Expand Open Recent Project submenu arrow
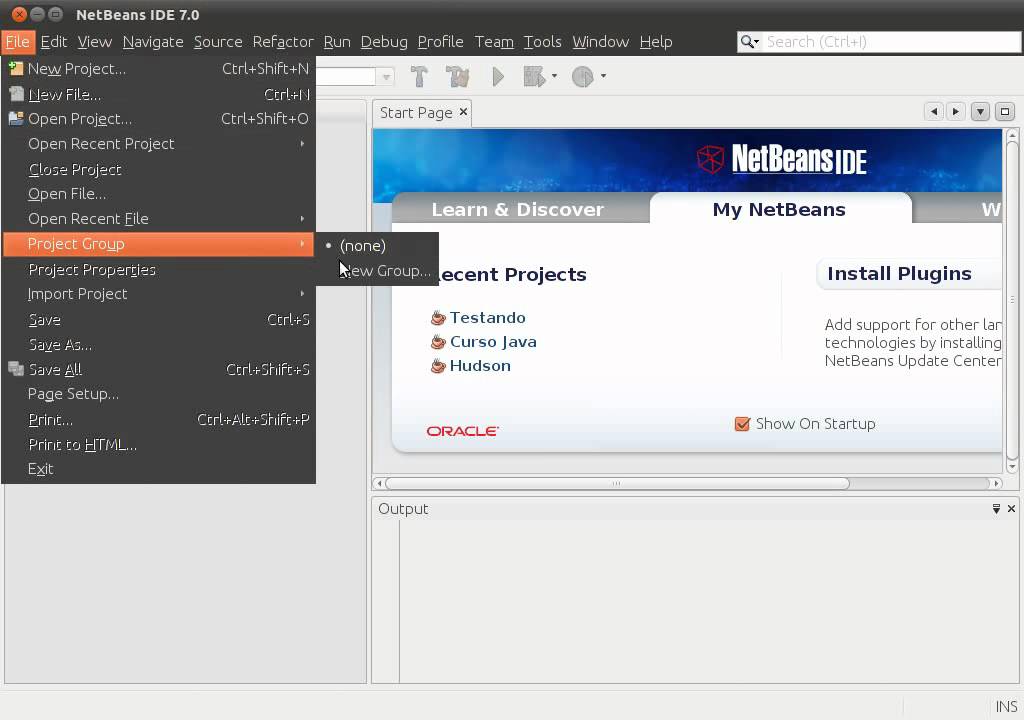Screen dimensions: 1024x720 302,143
